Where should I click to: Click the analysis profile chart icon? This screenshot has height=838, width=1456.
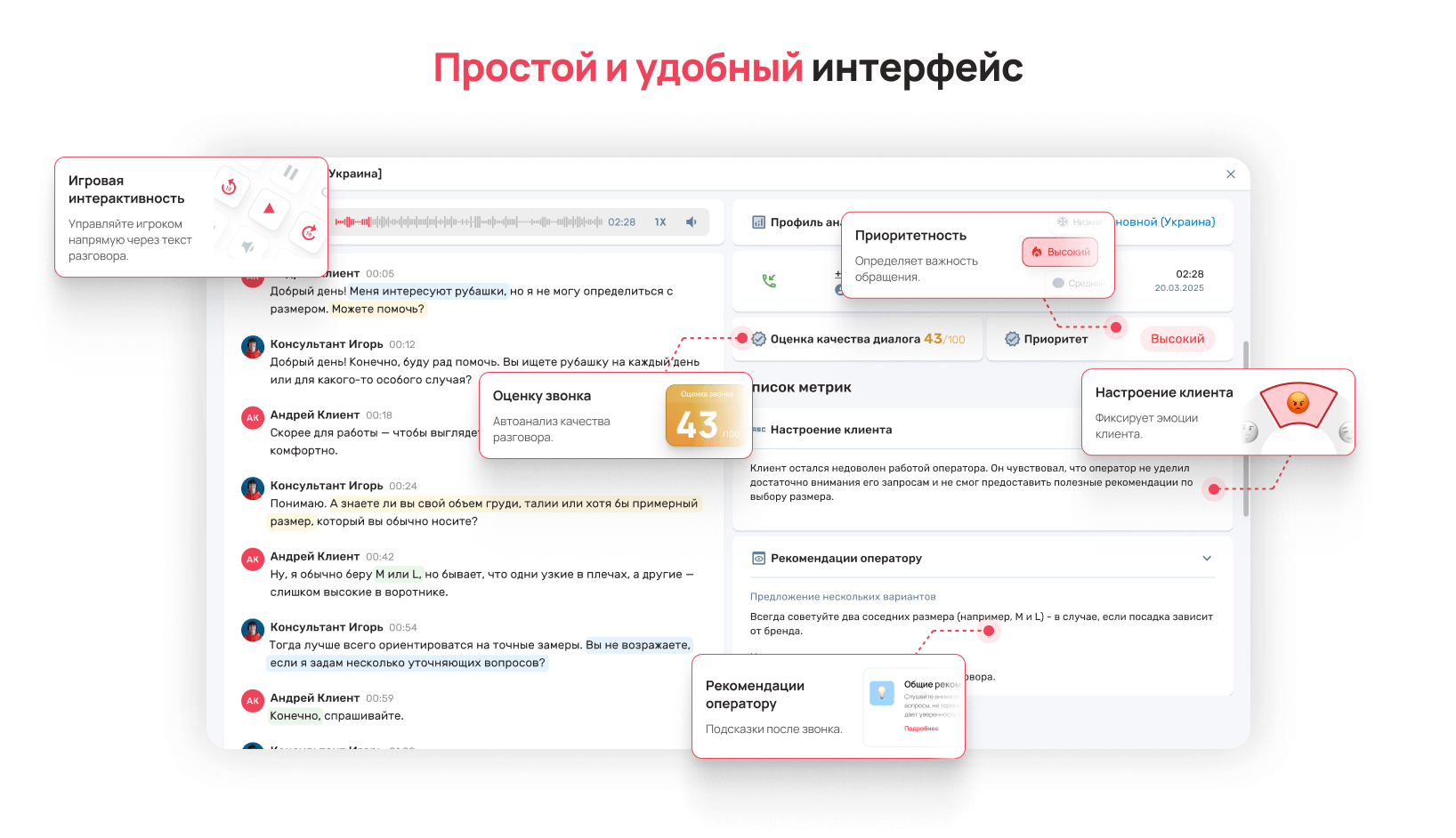(x=759, y=222)
